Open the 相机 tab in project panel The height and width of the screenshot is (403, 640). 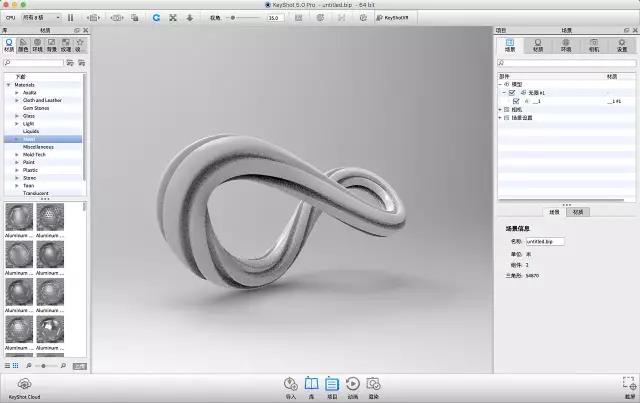point(594,45)
